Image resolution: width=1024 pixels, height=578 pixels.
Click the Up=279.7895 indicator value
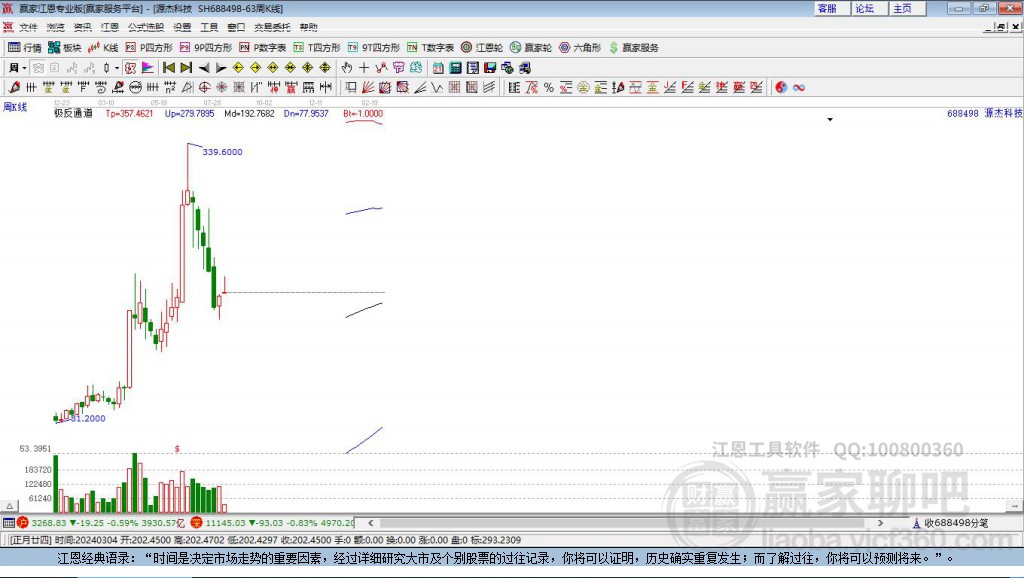point(189,113)
